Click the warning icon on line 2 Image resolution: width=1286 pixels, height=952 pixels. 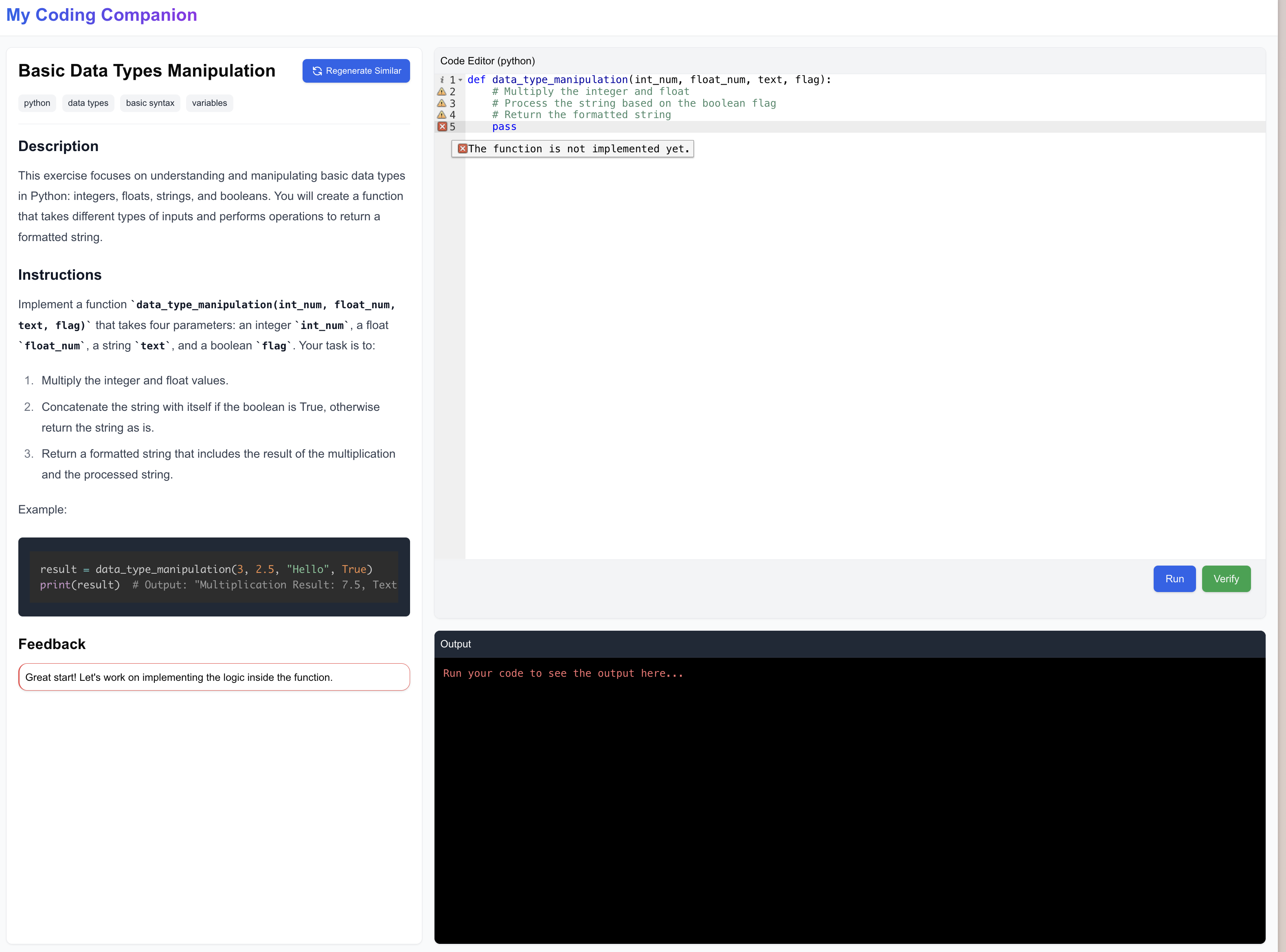pos(442,92)
